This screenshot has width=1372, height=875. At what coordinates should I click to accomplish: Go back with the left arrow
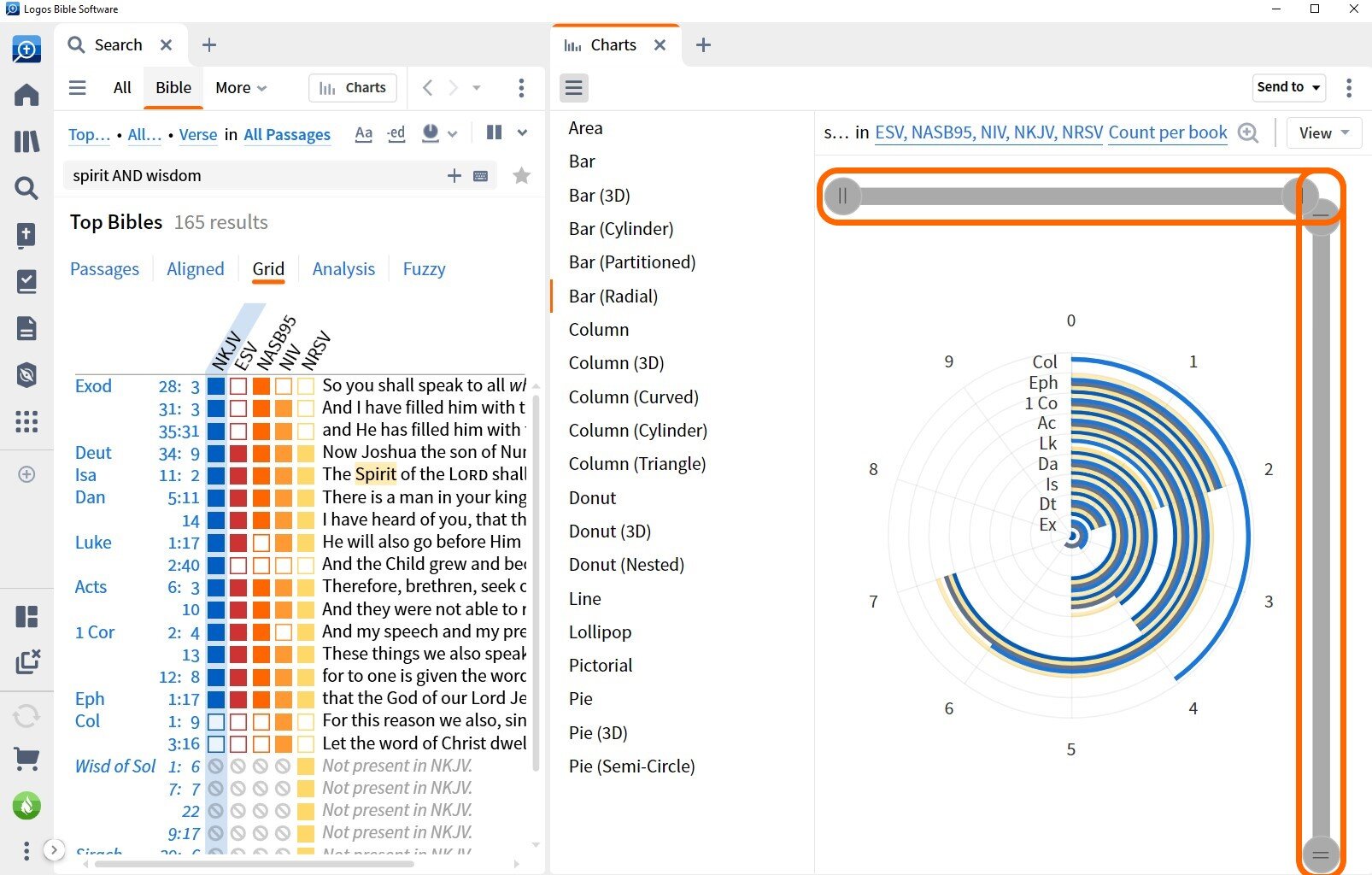(x=428, y=87)
